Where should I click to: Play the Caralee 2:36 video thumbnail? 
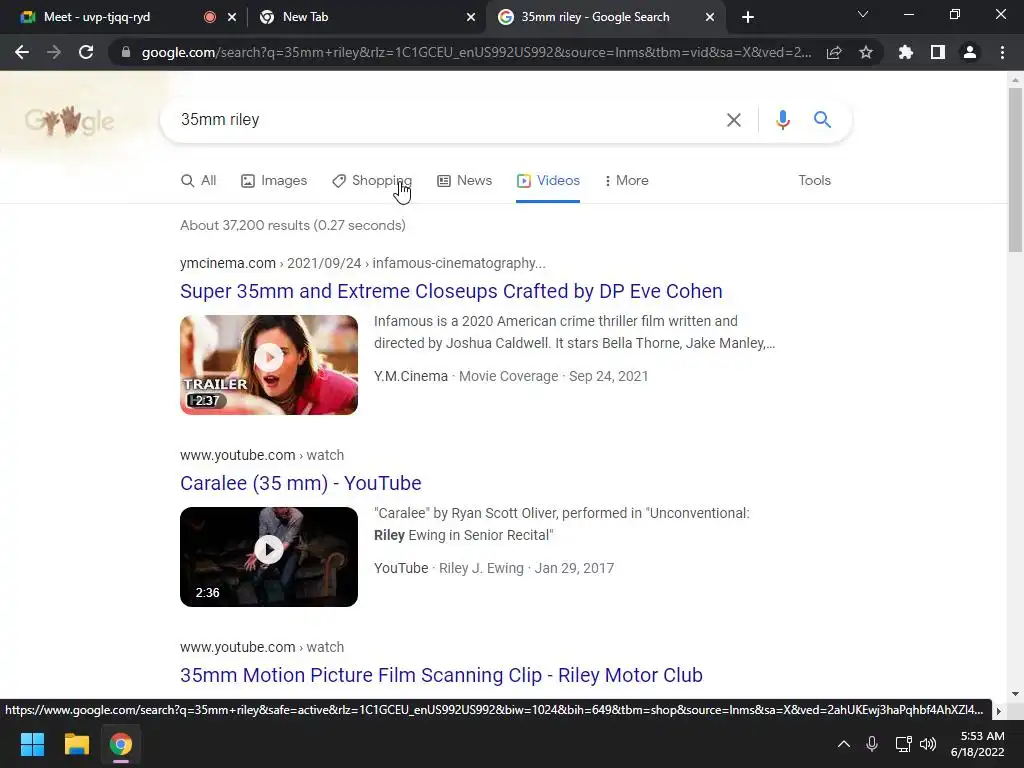pos(269,557)
